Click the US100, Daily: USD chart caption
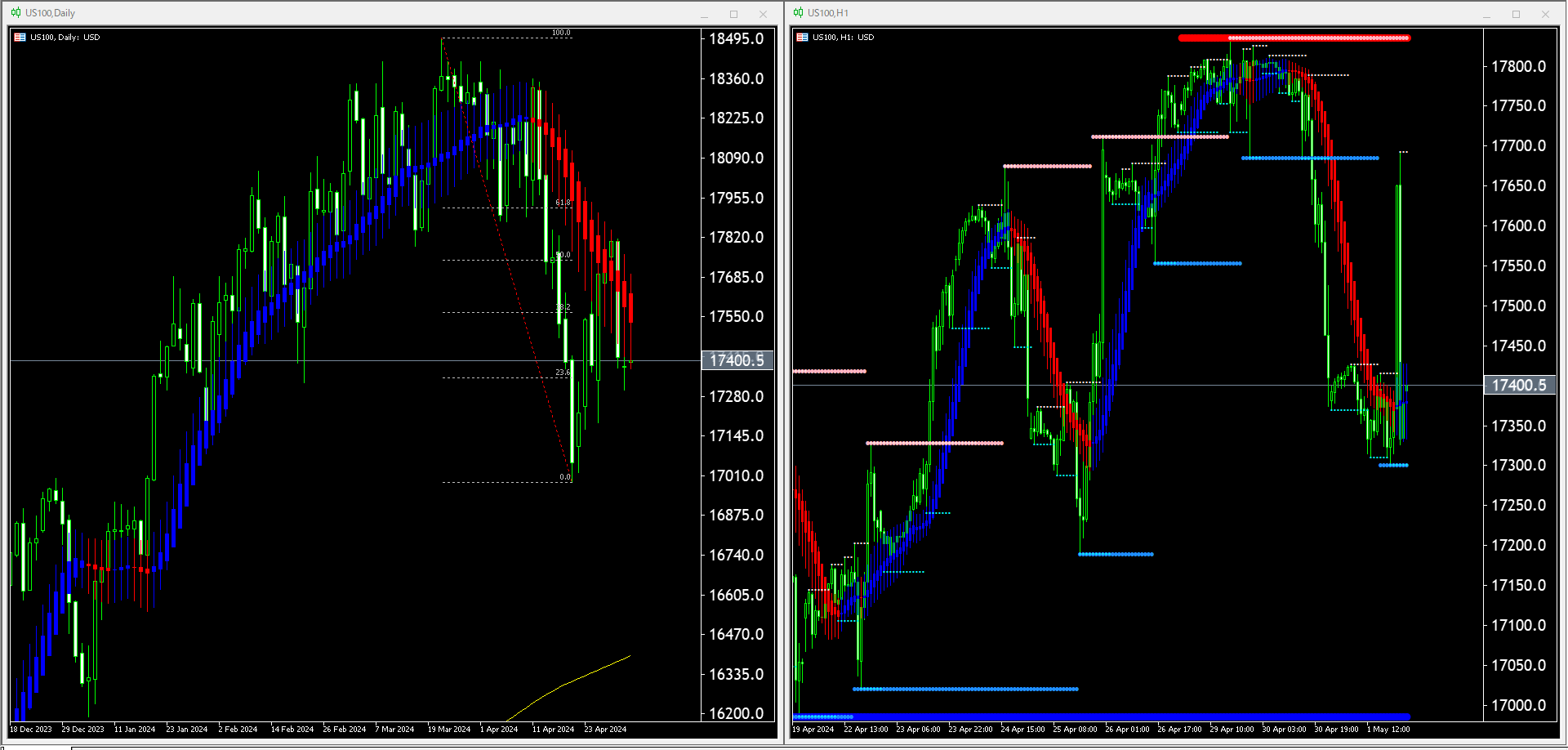 (x=65, y=38)
